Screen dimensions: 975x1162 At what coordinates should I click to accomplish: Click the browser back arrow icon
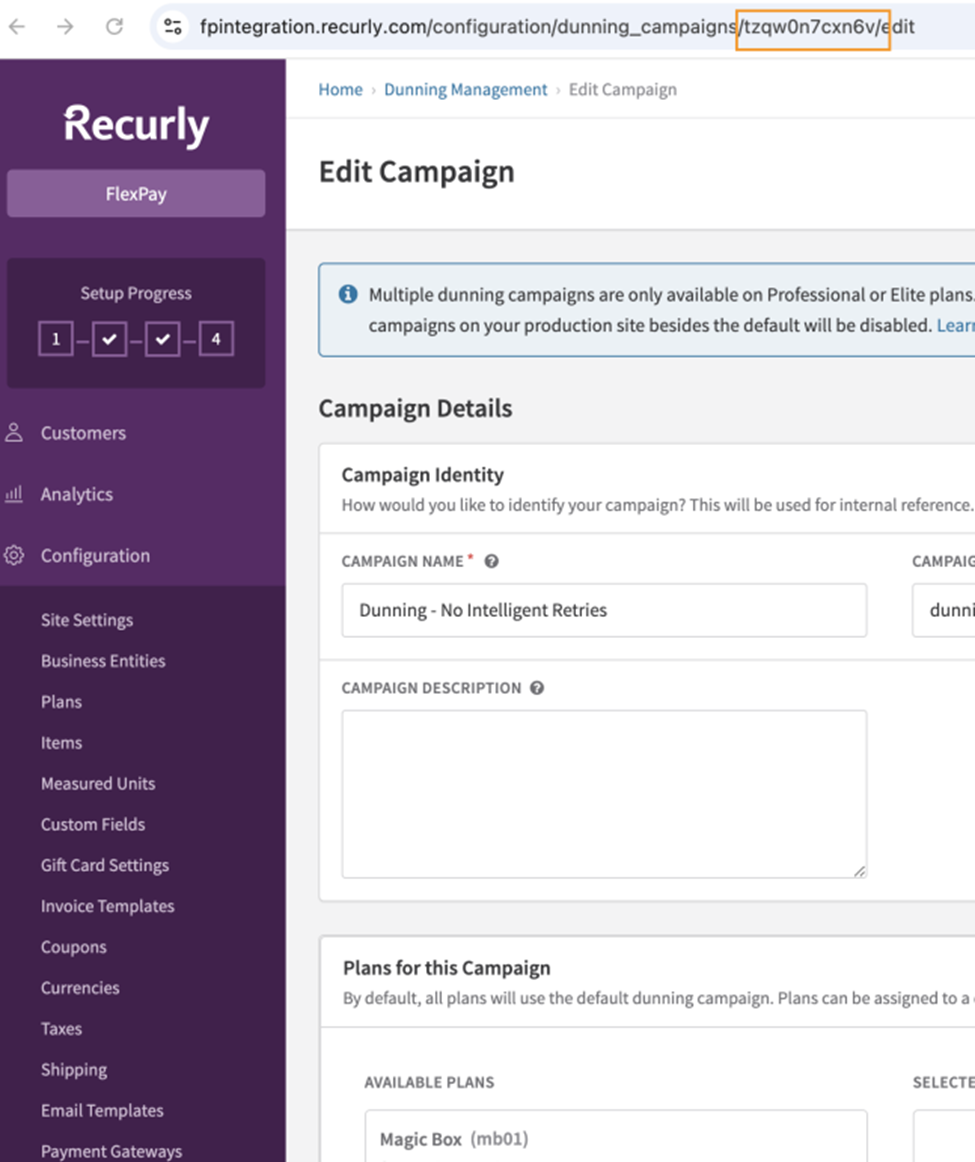(17, 27)
